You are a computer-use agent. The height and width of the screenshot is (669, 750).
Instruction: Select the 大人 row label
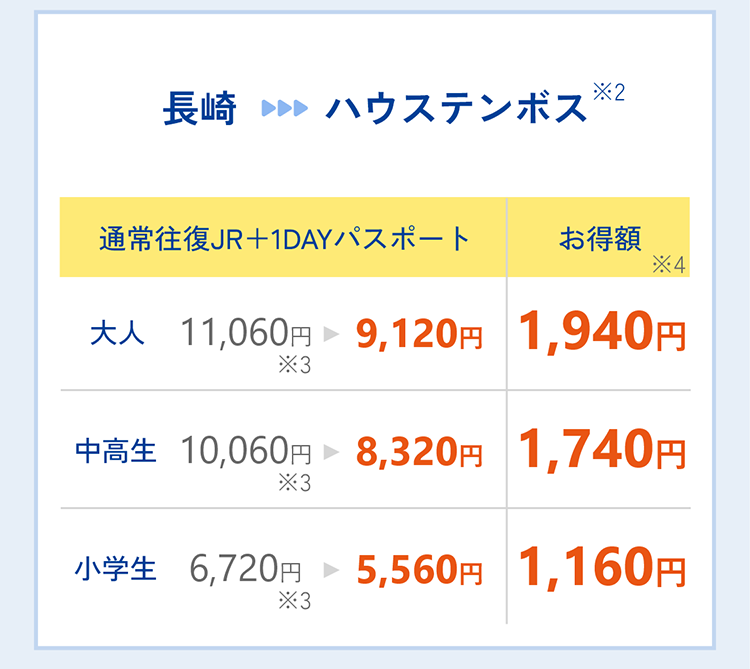(117, 333)
